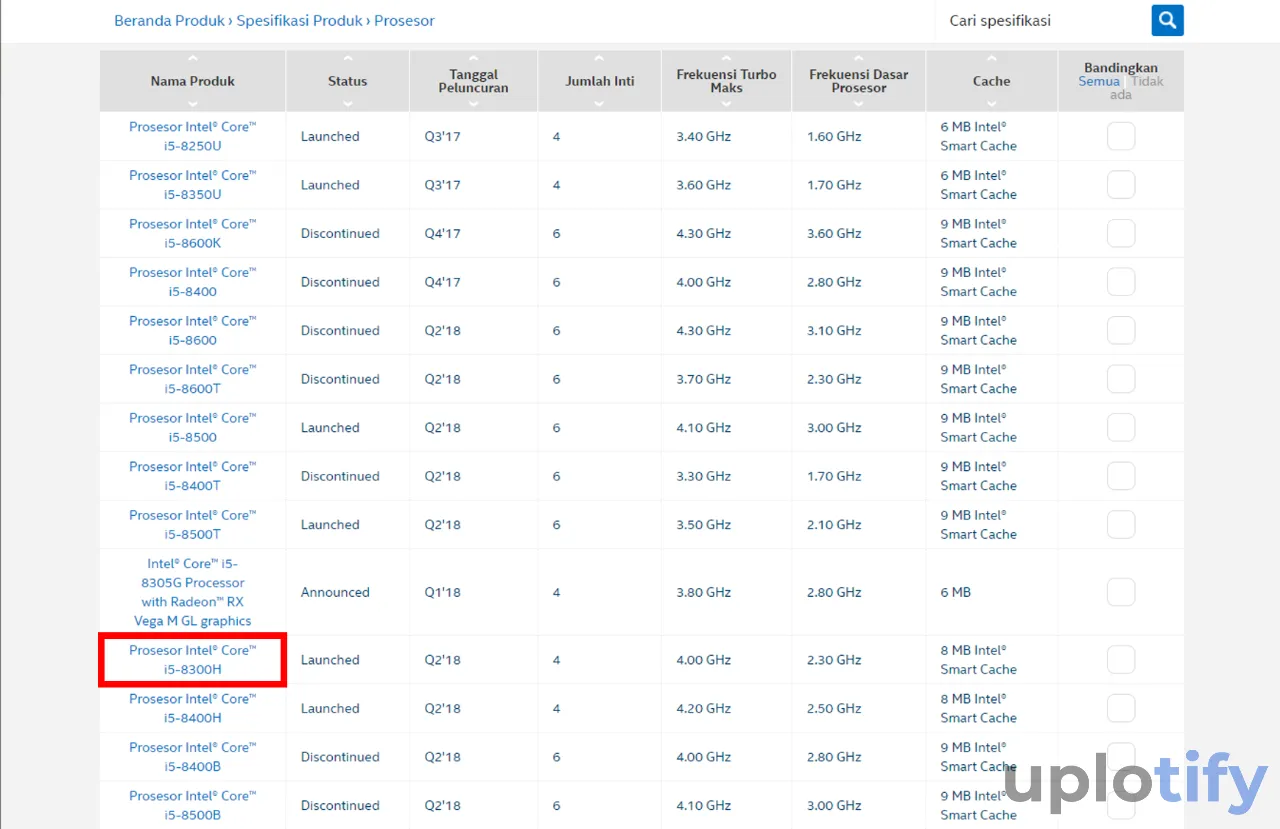Tick compare checkbox for i5-8400 row
The image size is (1280, 829).
coord(1121,282)
